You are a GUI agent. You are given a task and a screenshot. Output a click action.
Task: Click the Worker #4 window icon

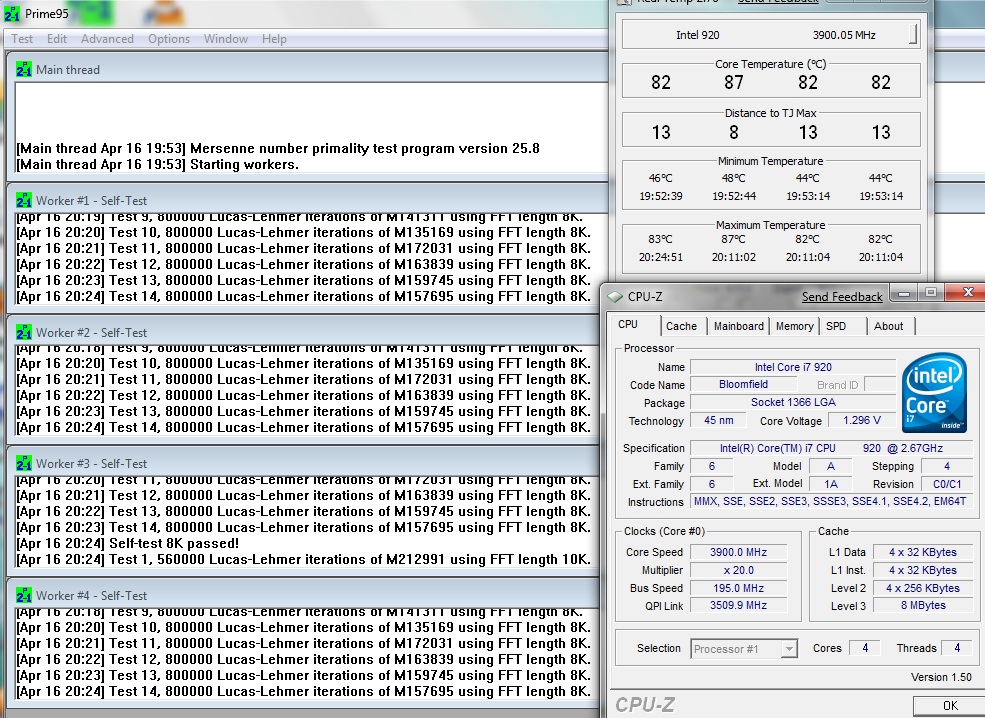tap(24, 595)
